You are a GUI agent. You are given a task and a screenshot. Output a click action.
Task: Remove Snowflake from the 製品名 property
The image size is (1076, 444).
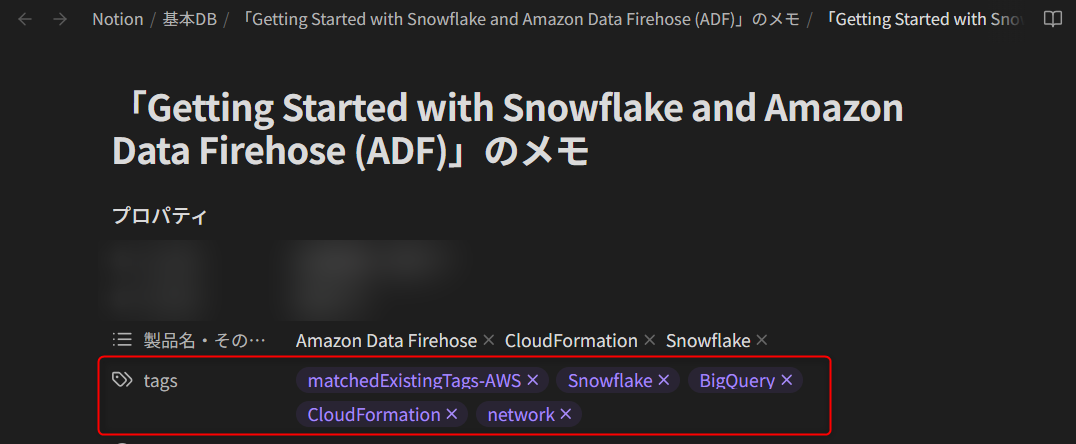pos(762,340)
